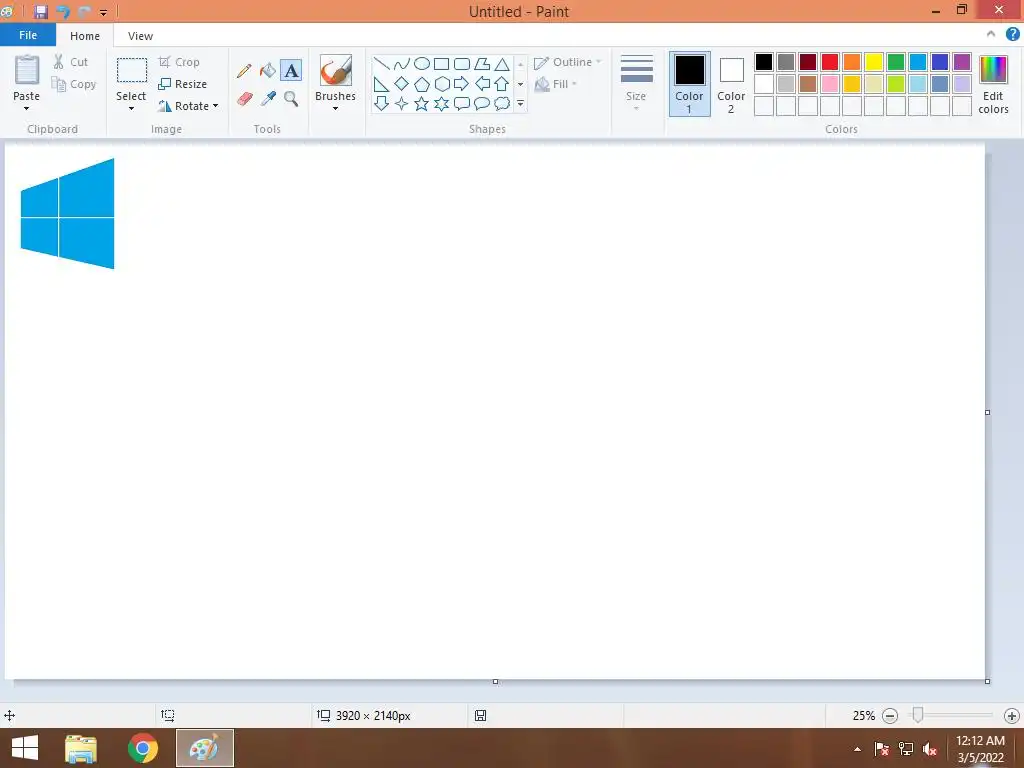The height and width of the screenshot is (768, 1024).
Task: Choose the Four-point star shape
Action: click(x=402, y=103)
